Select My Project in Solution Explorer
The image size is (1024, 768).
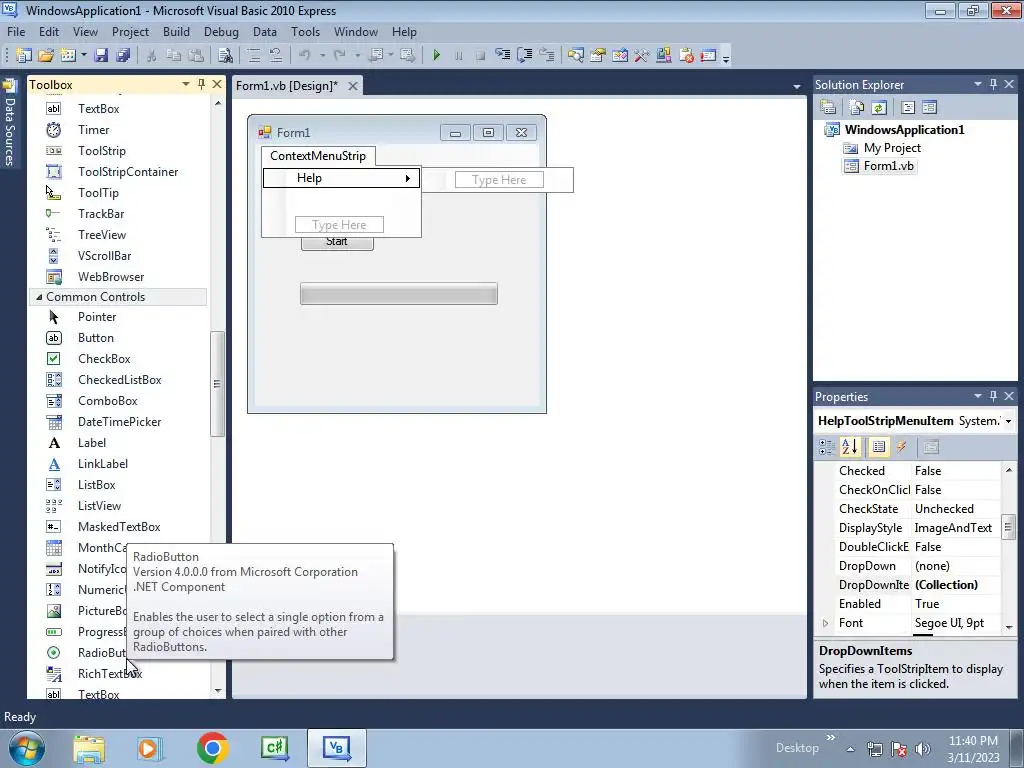[x=892, y=148]
